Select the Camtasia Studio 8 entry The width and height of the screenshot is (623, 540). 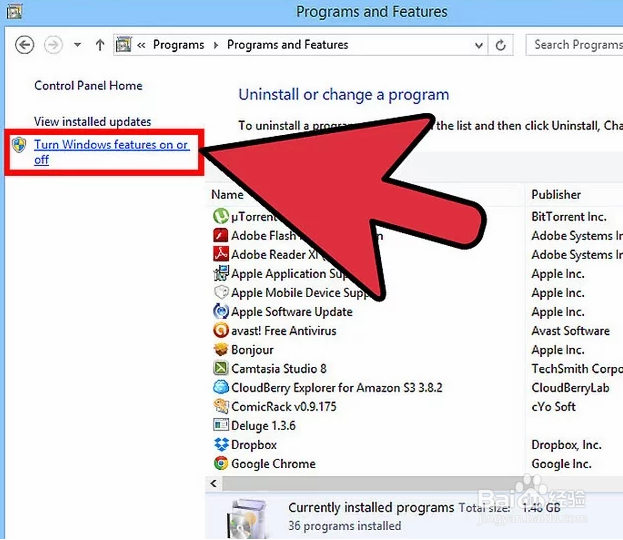pyautogui.click(x=279, y=369)
